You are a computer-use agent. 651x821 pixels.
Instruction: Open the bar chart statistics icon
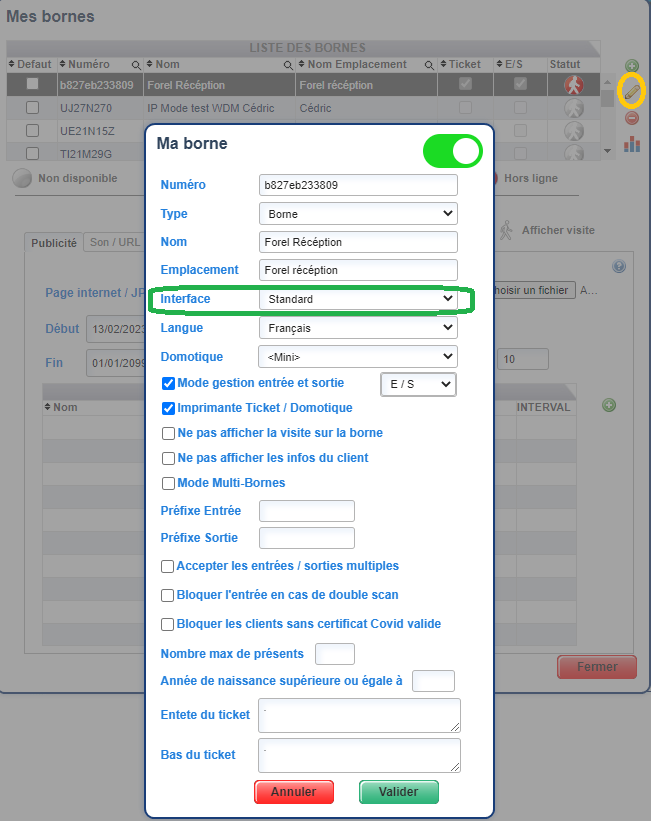[x=631, y=144]
